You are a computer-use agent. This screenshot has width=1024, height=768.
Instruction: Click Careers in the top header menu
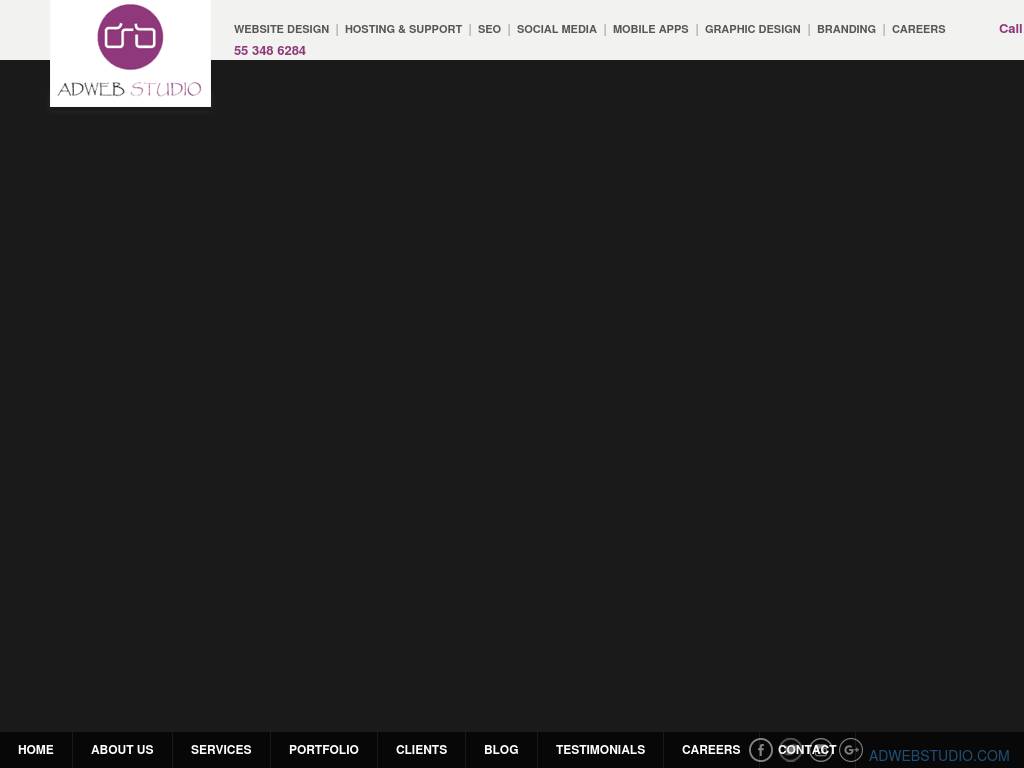coord(918,29)
